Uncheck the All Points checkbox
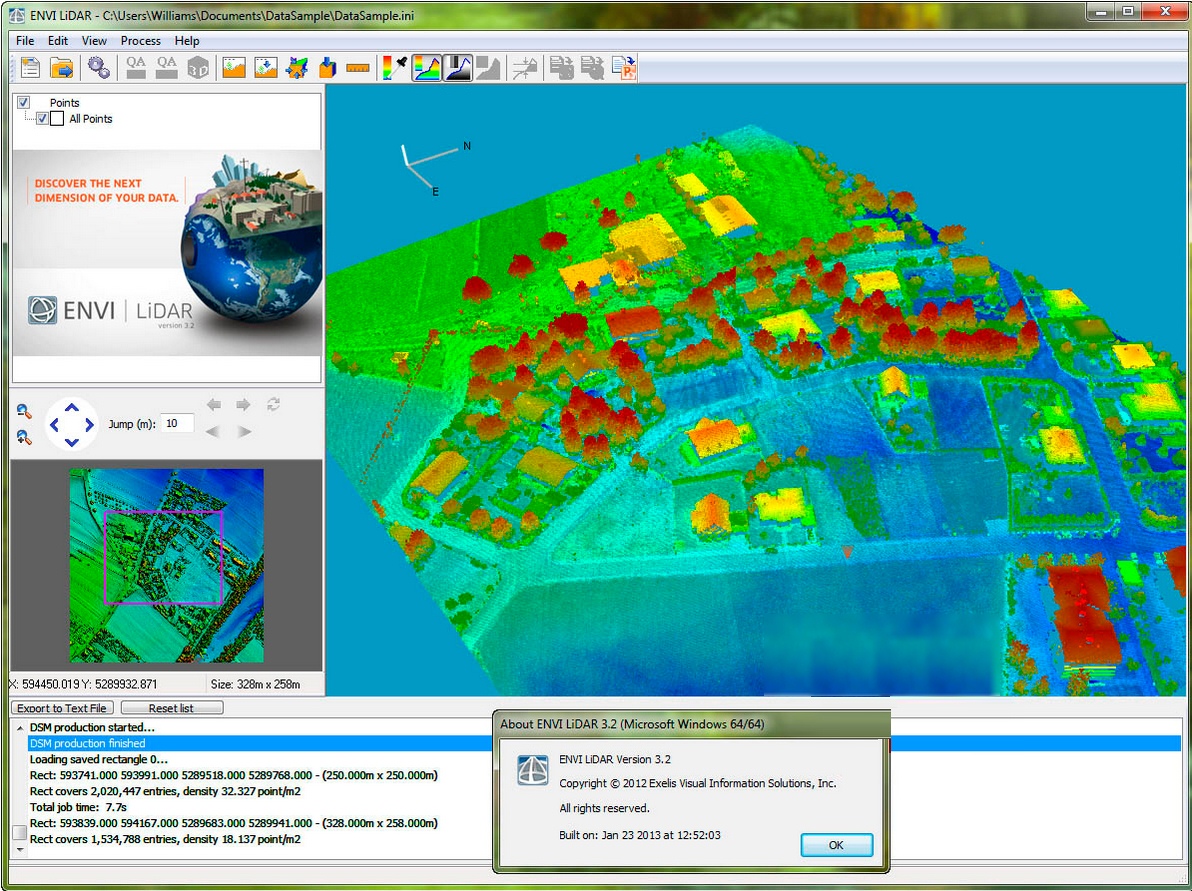The image size is (1192, 891). [42, 119]
